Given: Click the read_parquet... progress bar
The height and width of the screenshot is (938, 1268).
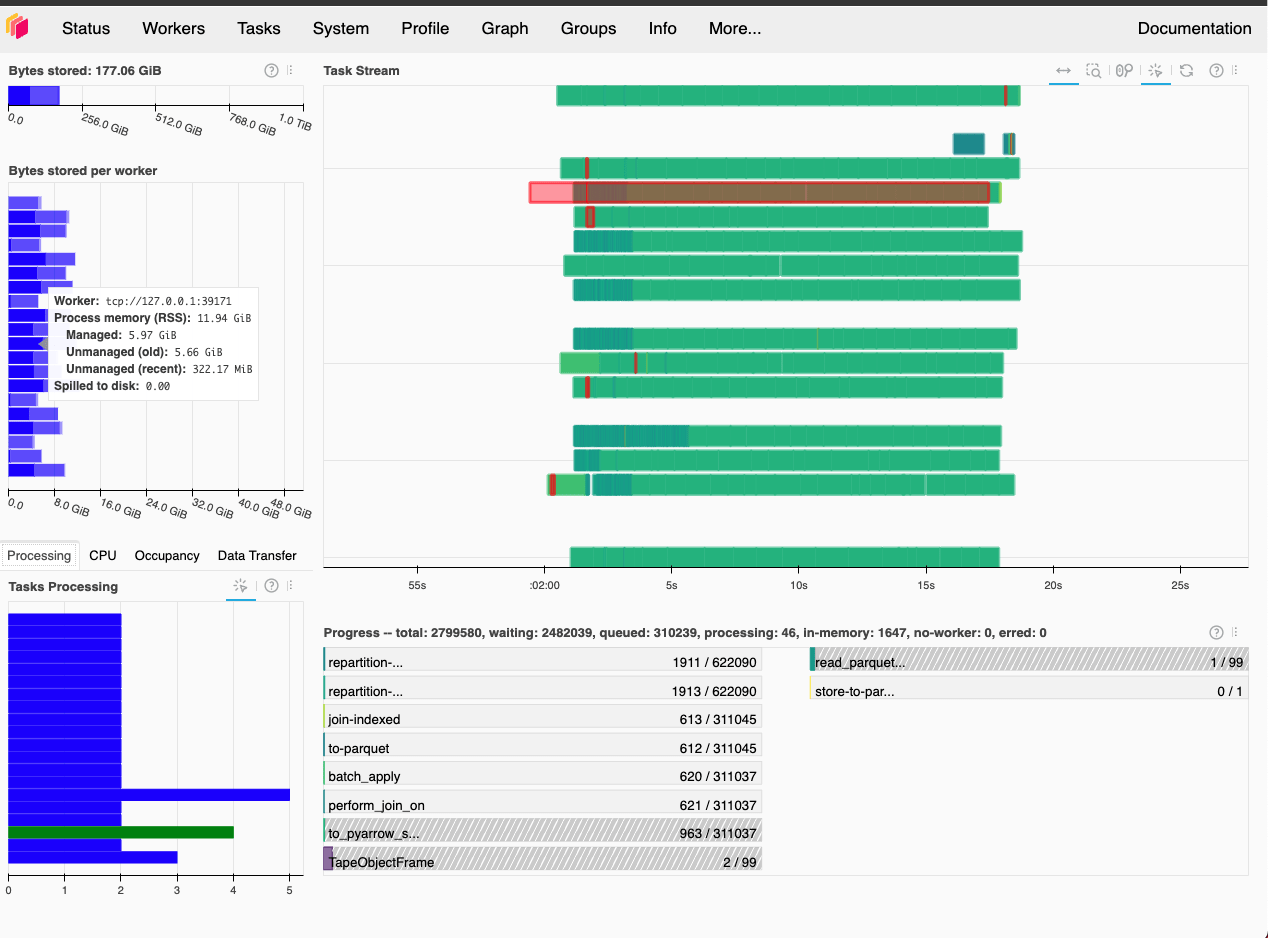Looking at the screenshot, I should click(x=1029, y=662).
